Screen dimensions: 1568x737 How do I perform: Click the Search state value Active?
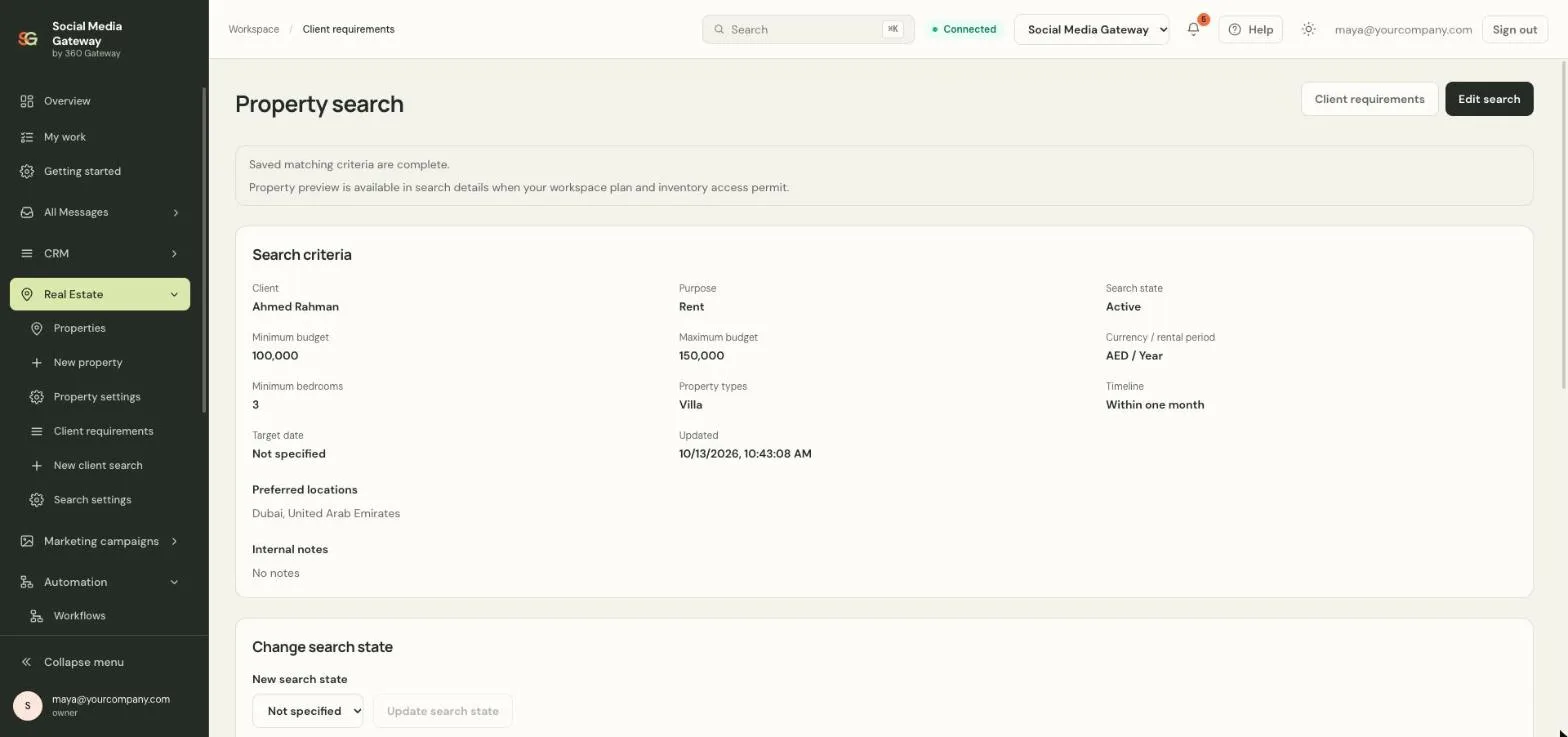click(1123, 307)
